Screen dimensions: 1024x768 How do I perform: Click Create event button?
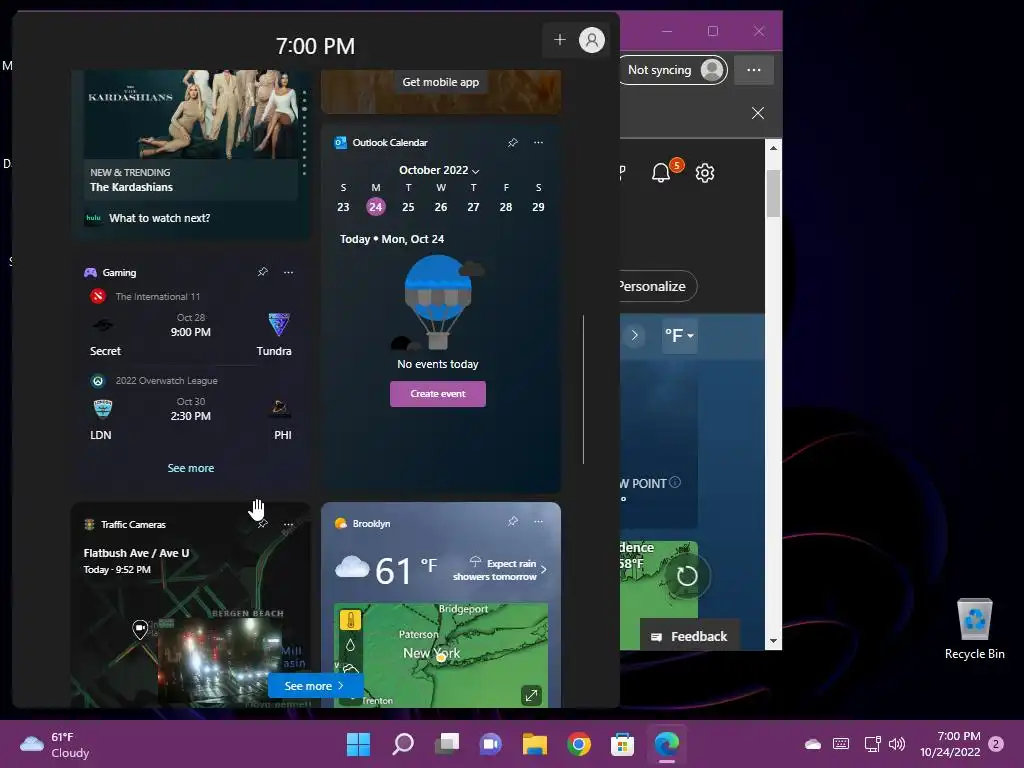point(438,394)
